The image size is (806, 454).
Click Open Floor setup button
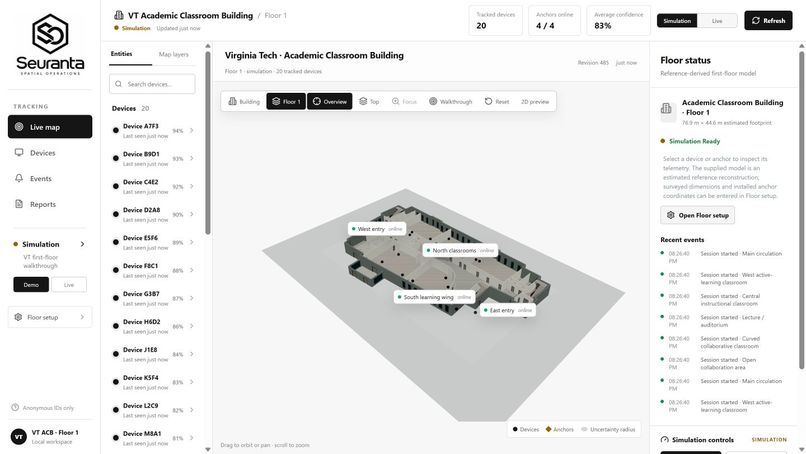tap(698, 215)
